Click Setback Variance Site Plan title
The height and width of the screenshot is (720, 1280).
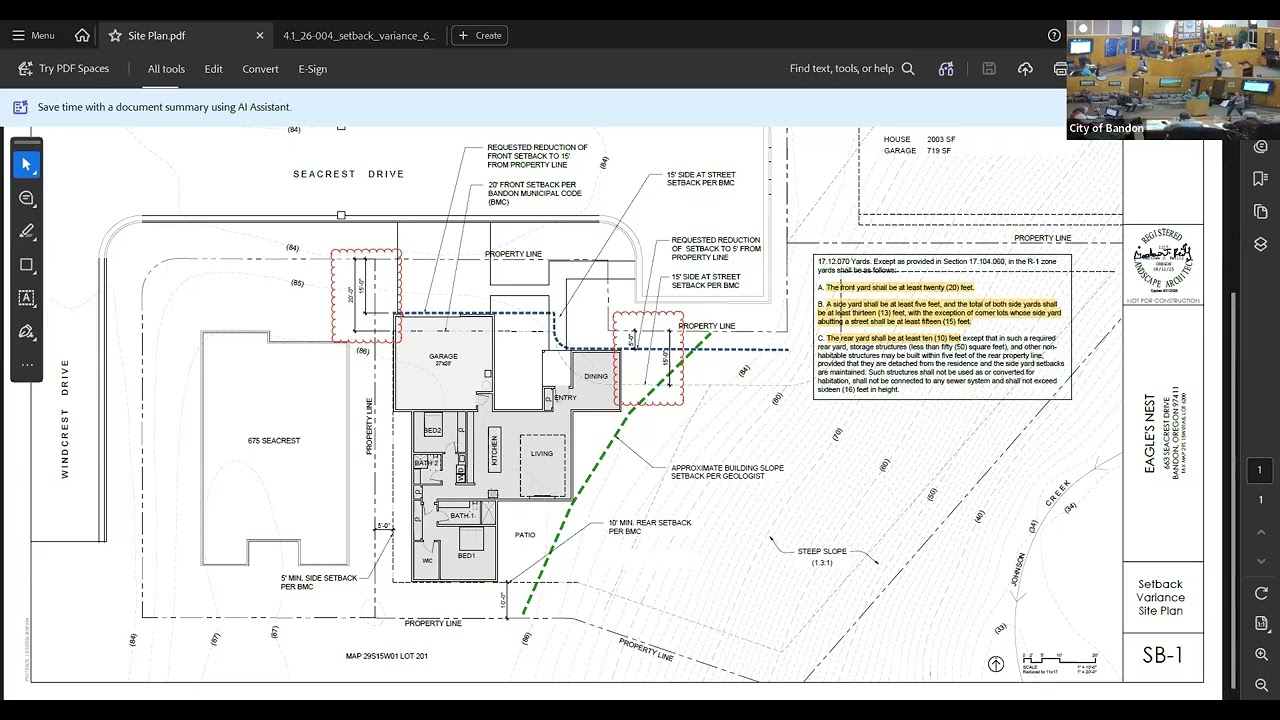point(1161,597)
